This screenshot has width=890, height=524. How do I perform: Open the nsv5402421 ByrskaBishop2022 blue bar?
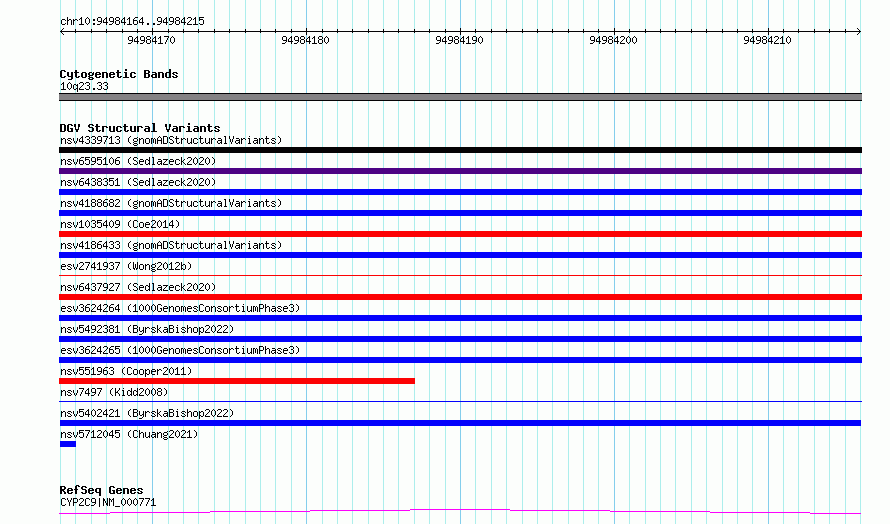(460, 423)
